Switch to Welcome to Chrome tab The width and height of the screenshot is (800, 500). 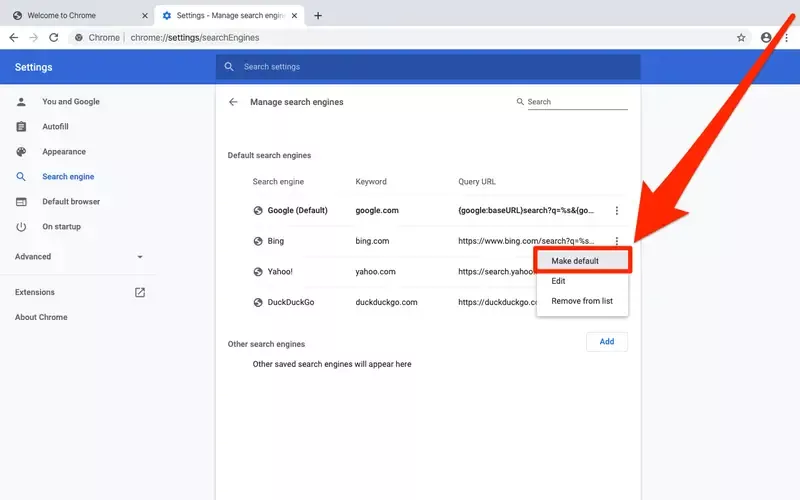pyautogui.click(x=77, y=15)
